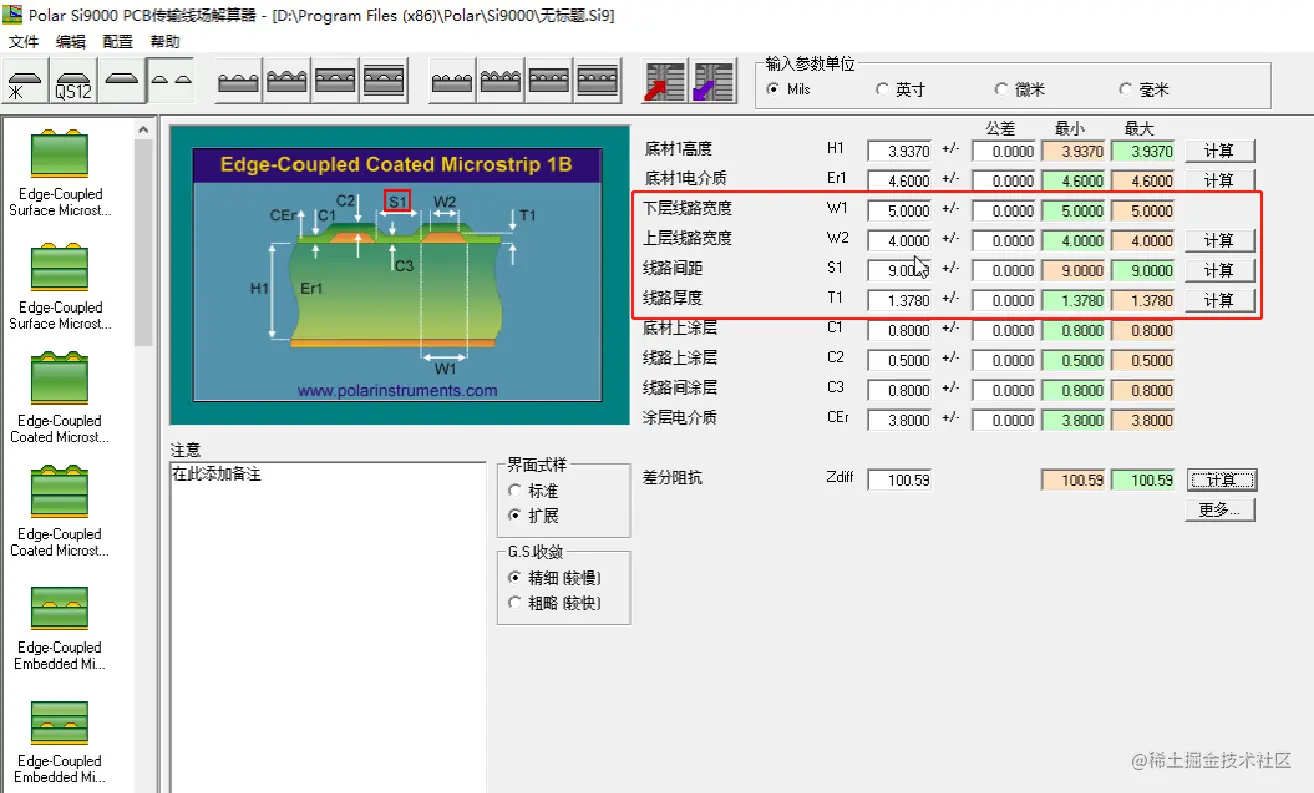The height and width of the screenshot is (793, 1314).
Task: Click the structure list scrollbar thumb
Action: point(144,242)
